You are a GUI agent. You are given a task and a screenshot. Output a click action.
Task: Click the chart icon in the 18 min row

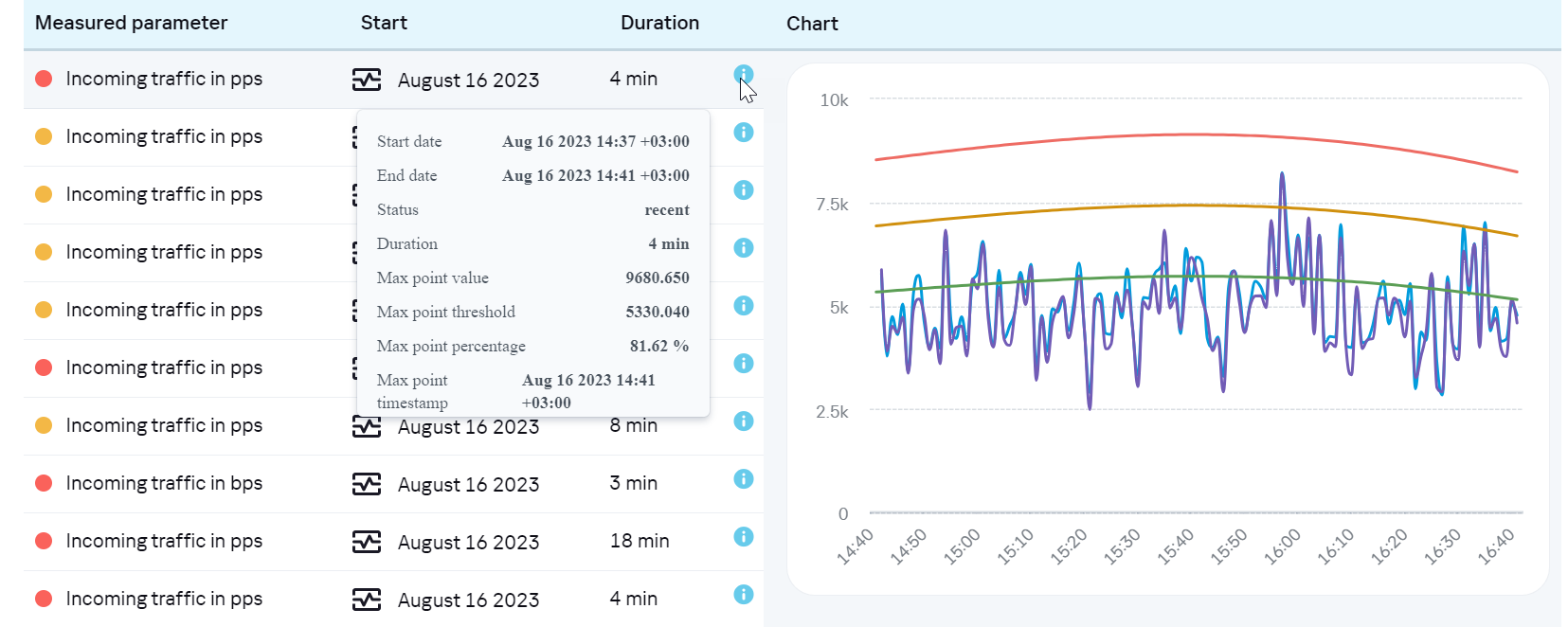point(367,542)
